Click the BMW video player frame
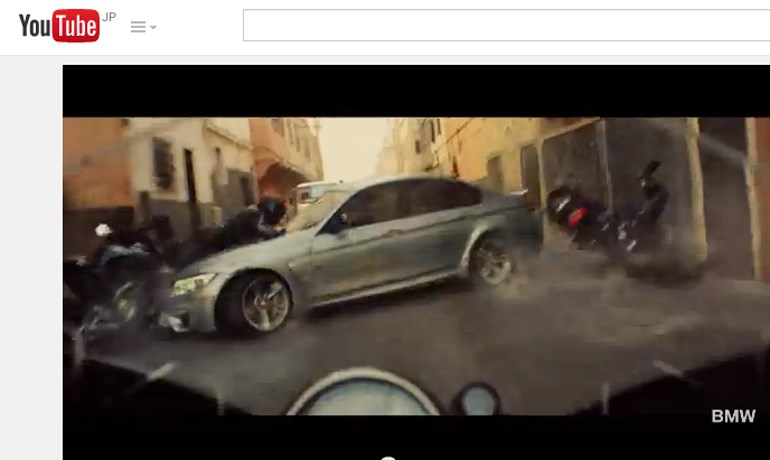 click(416, 263)
